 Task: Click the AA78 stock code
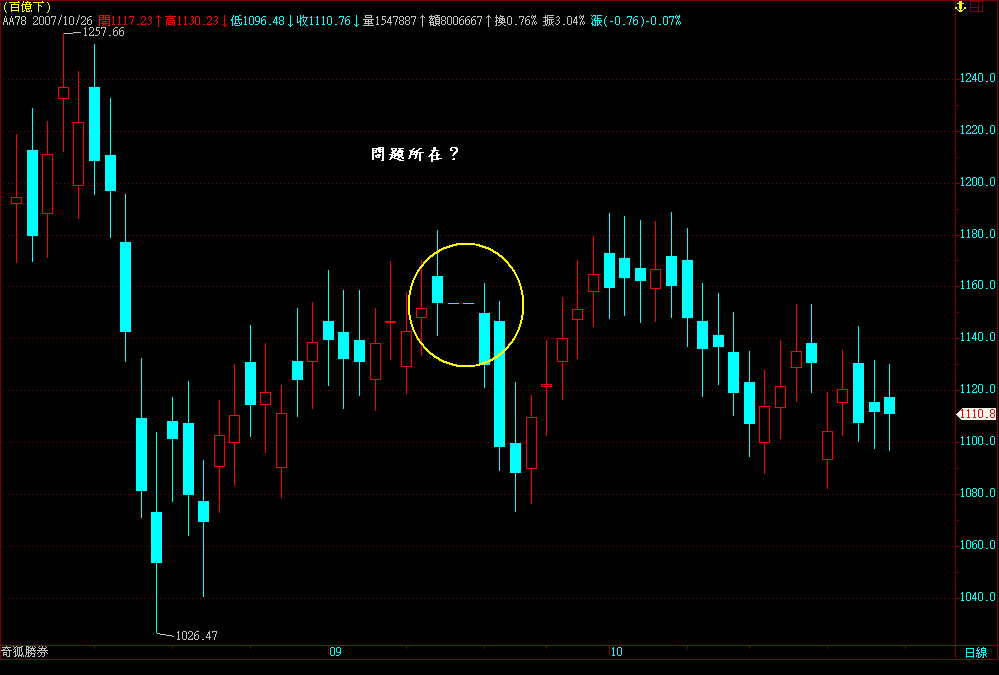[x=14, y=20]
